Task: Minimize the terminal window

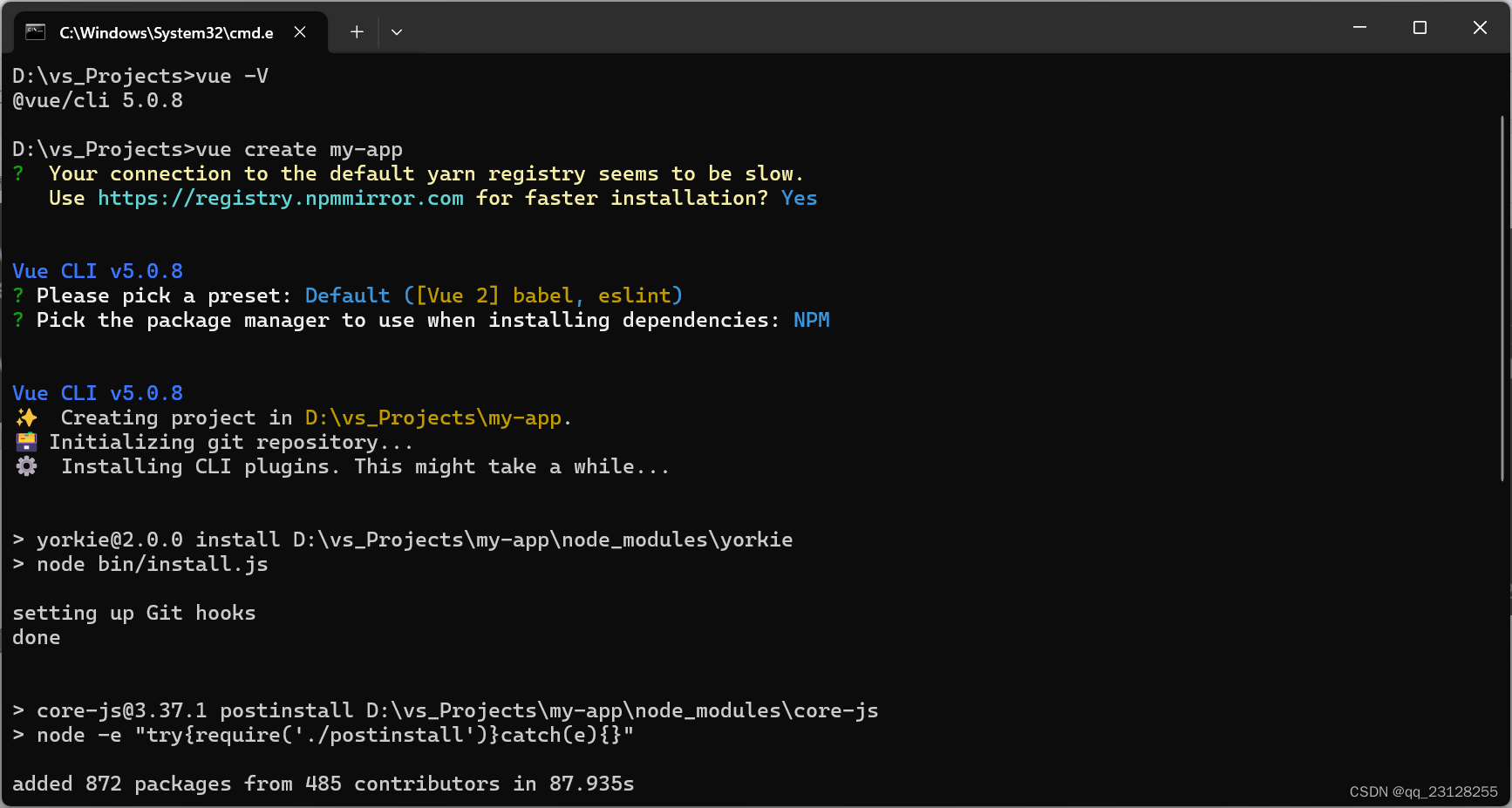Action: tap(1359, 28)
